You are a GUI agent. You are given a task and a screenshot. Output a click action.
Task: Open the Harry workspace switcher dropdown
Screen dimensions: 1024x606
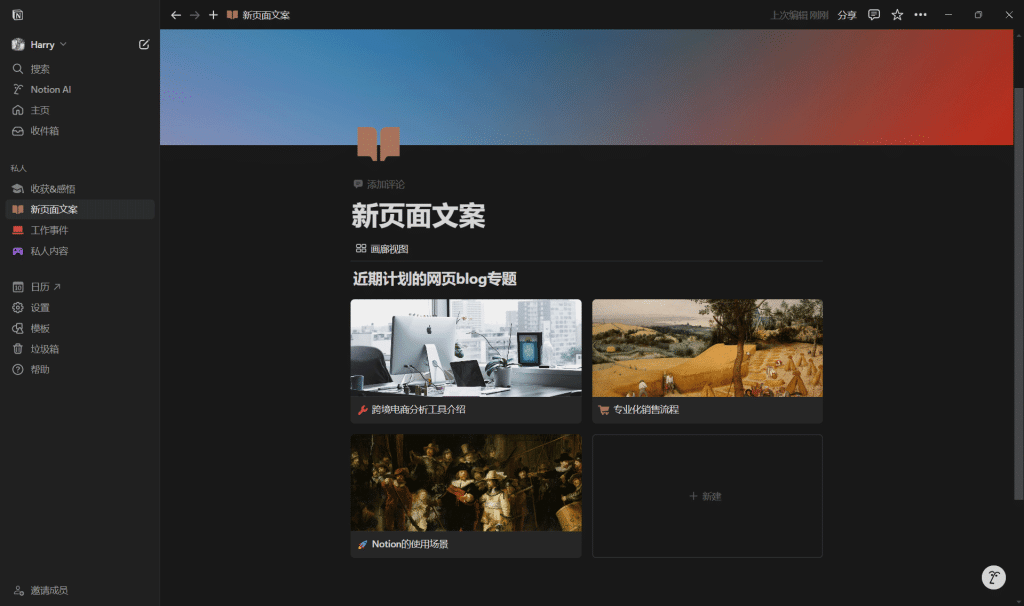40,44
